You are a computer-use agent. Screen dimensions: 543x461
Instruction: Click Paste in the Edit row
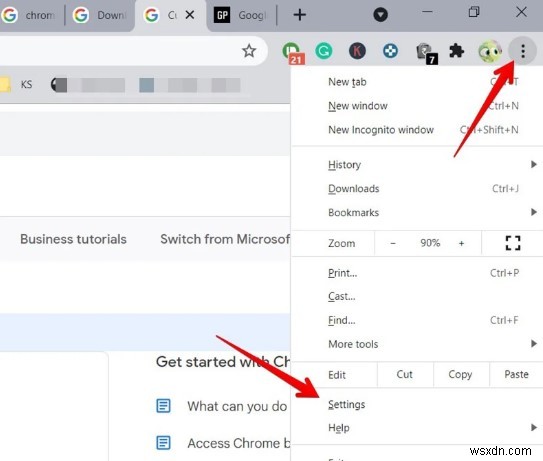point(516,374)
